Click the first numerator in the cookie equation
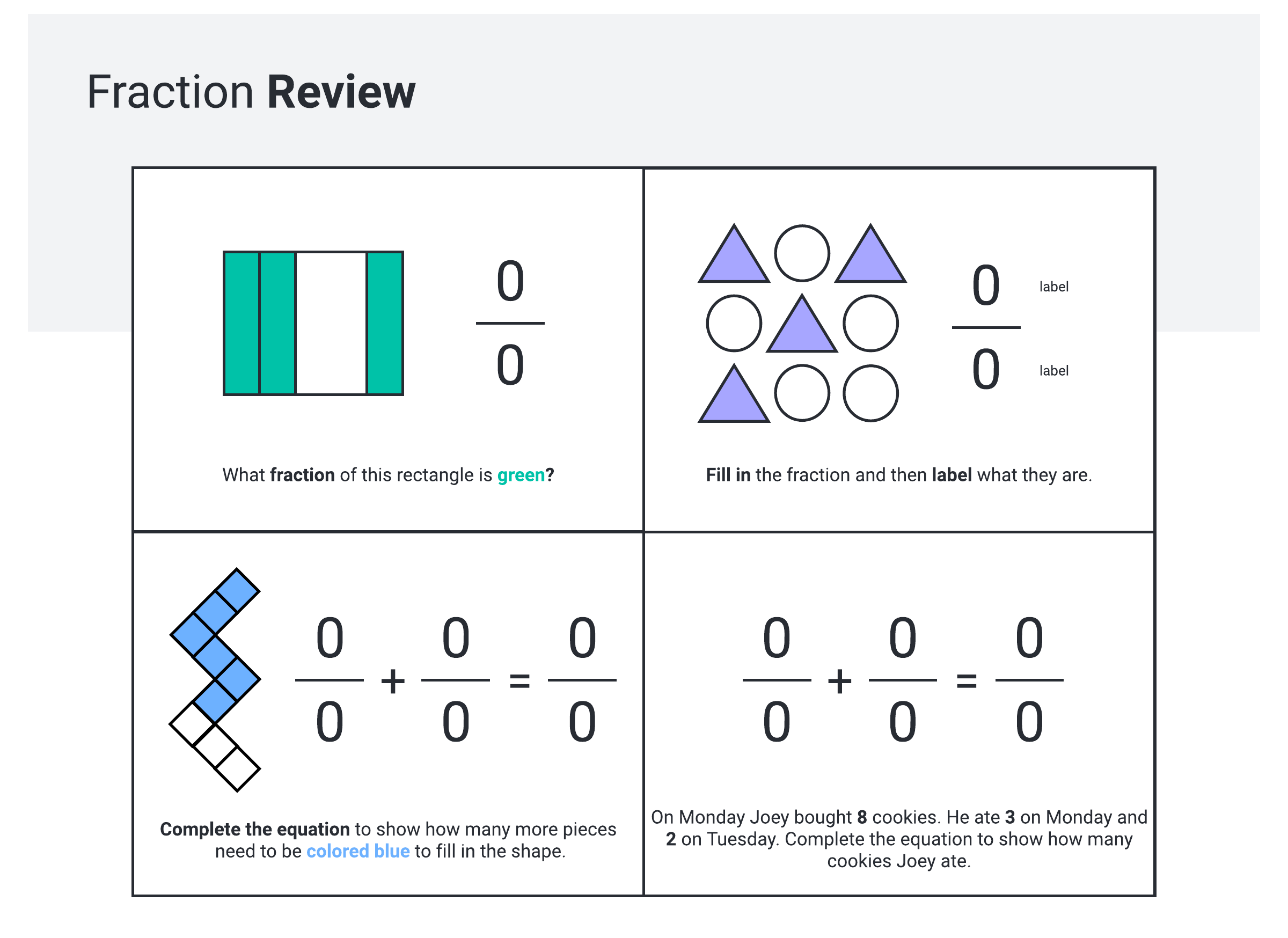Viewport: 1288px width, 938px height. pos(777,637)
